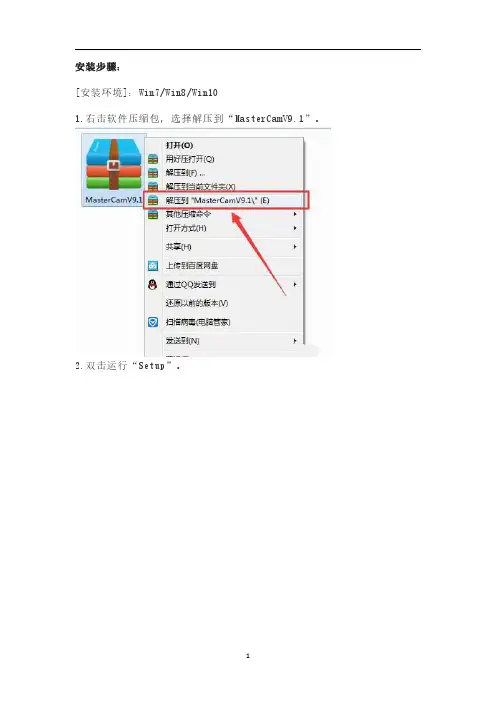Image resolution: width=496 pixels, height=702 pixels.
Task: Expand the 其他压缩命令 submenu arrow
Action: pos(295,214)
